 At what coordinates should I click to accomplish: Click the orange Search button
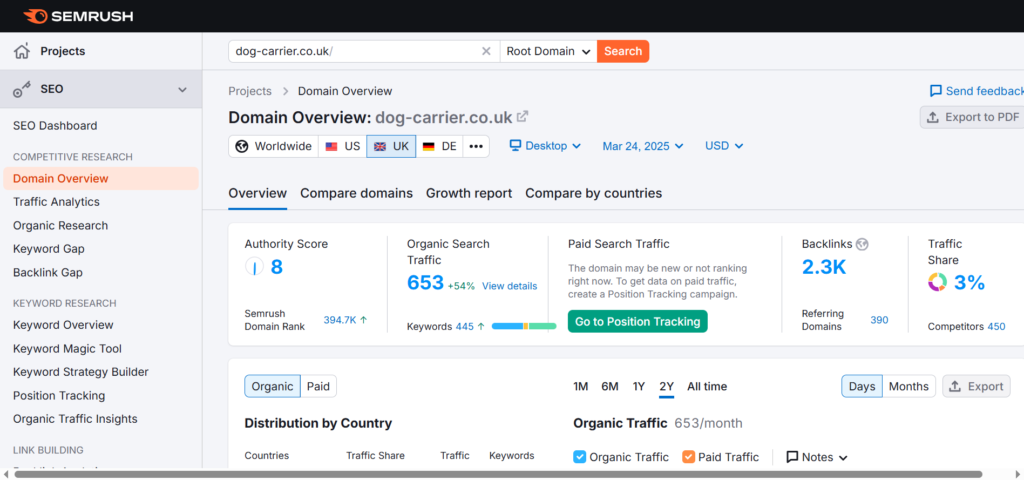[x=623, y=52]
